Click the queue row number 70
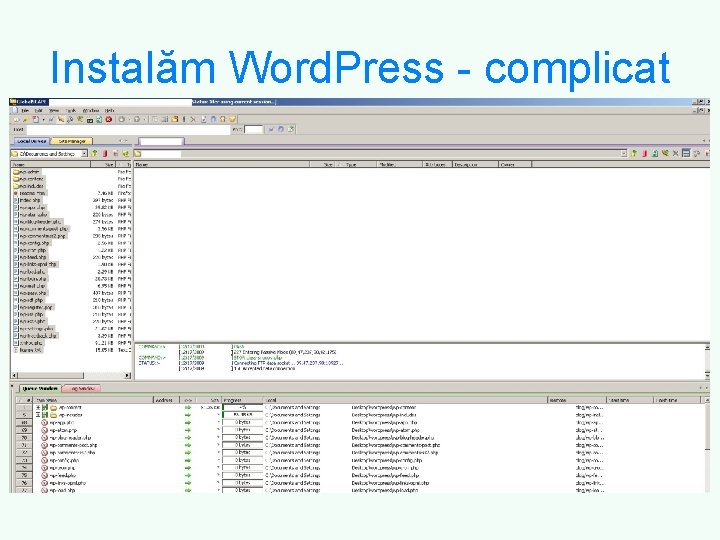This screenshot has width=720, height=540. pos(24,438)
